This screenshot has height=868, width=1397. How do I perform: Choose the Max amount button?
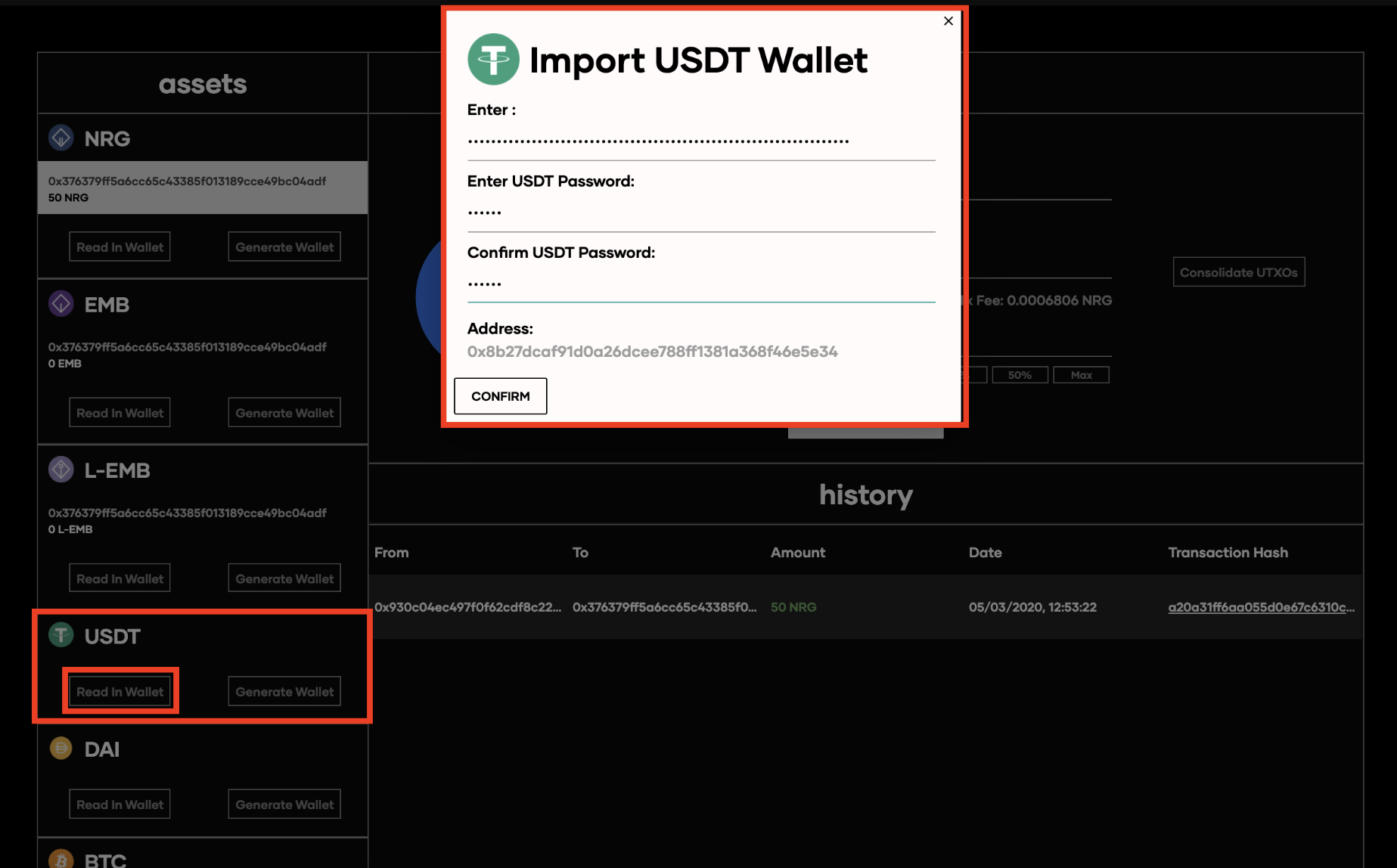click(x=1081, y=375)
